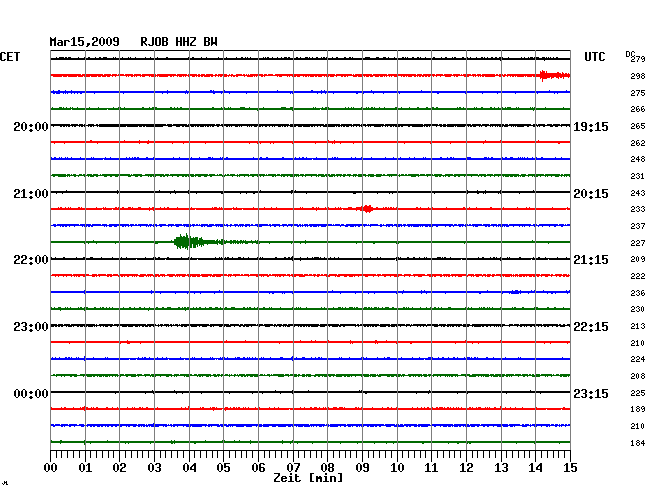650x494 pixels.
Task: Select the CET timezone label
Action: pyautogui.click(x=10, y=57)
